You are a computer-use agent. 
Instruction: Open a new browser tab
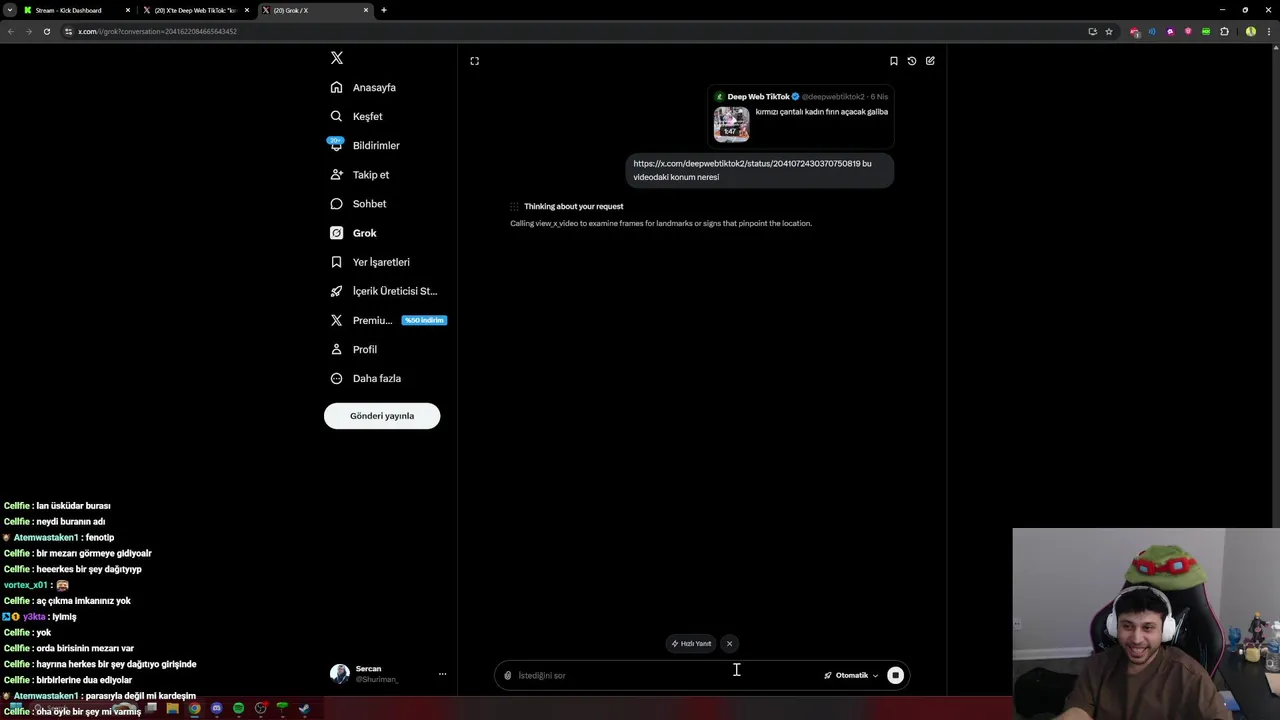(384, 10)
